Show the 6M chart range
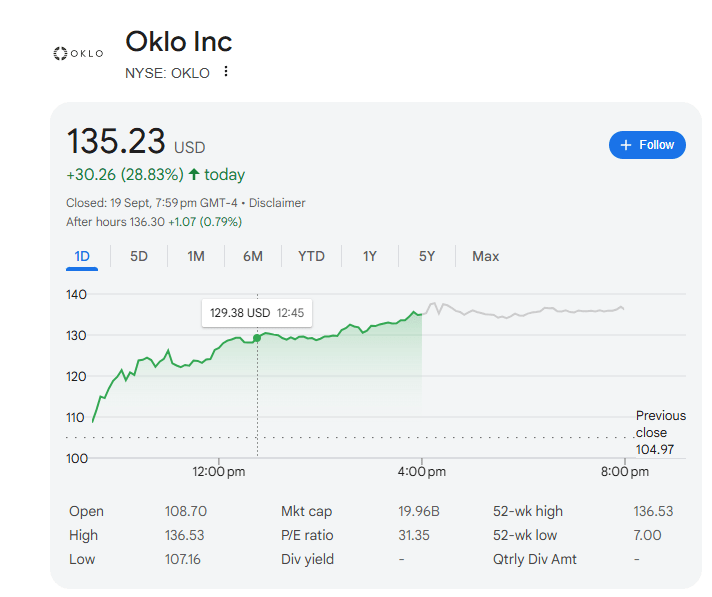 point(253,257)
